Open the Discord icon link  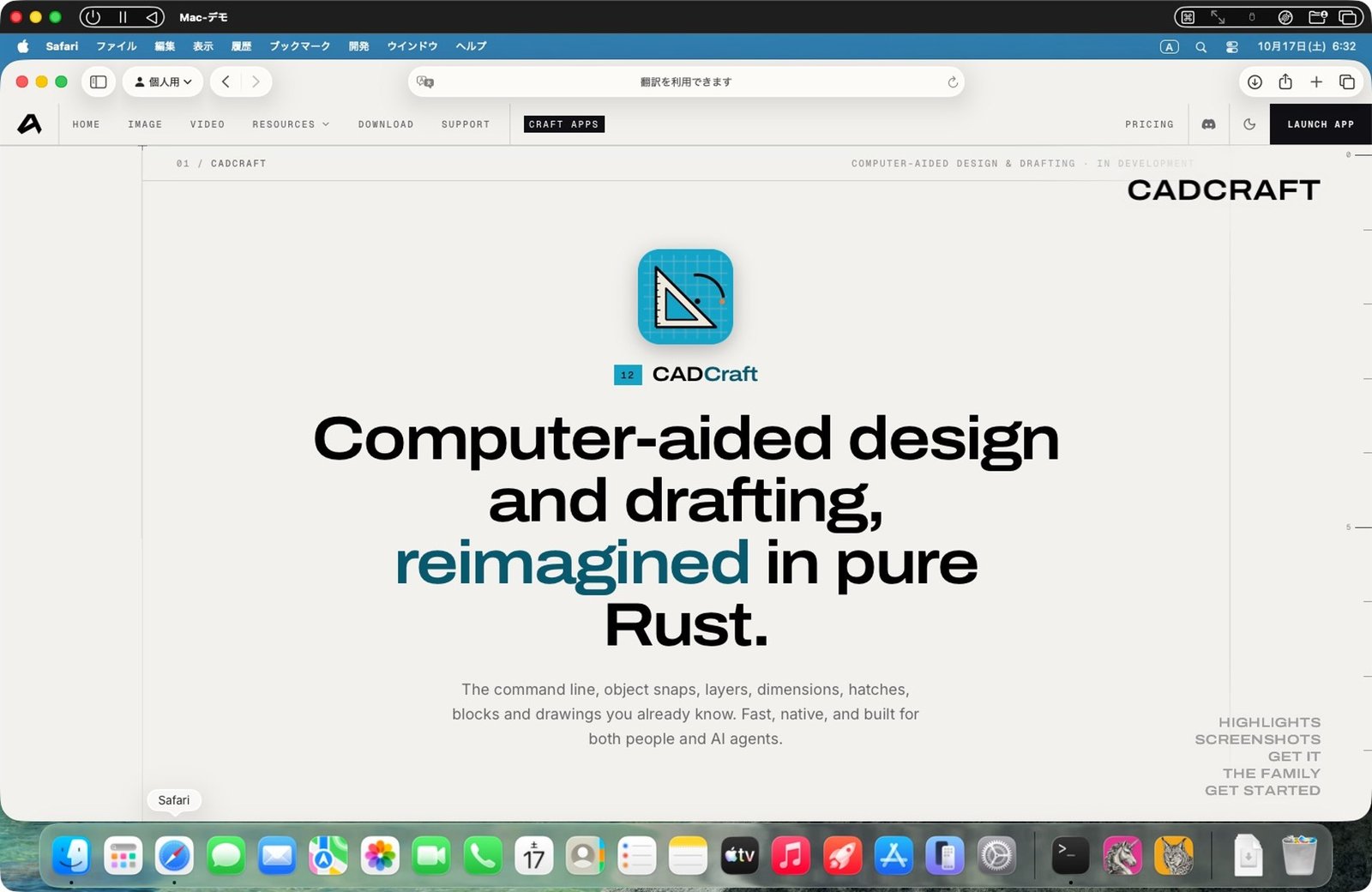click(x=1208, y=124)
